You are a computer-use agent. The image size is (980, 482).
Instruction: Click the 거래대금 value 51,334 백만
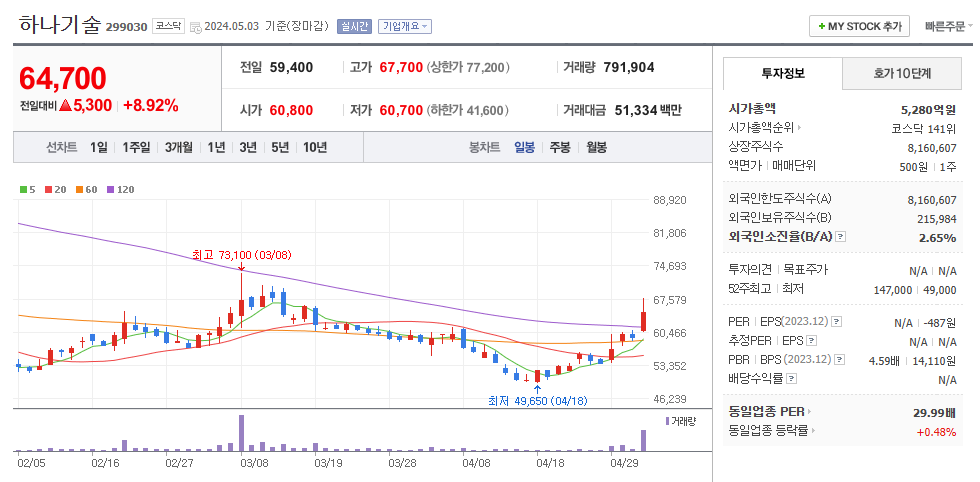[x=648, y=111]
